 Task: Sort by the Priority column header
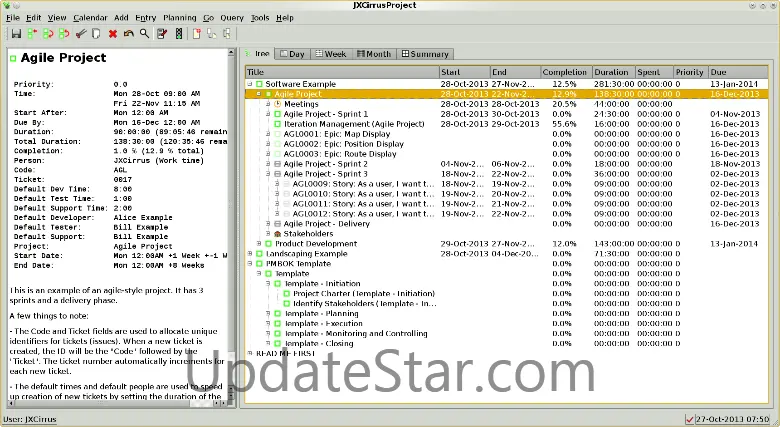690,72
